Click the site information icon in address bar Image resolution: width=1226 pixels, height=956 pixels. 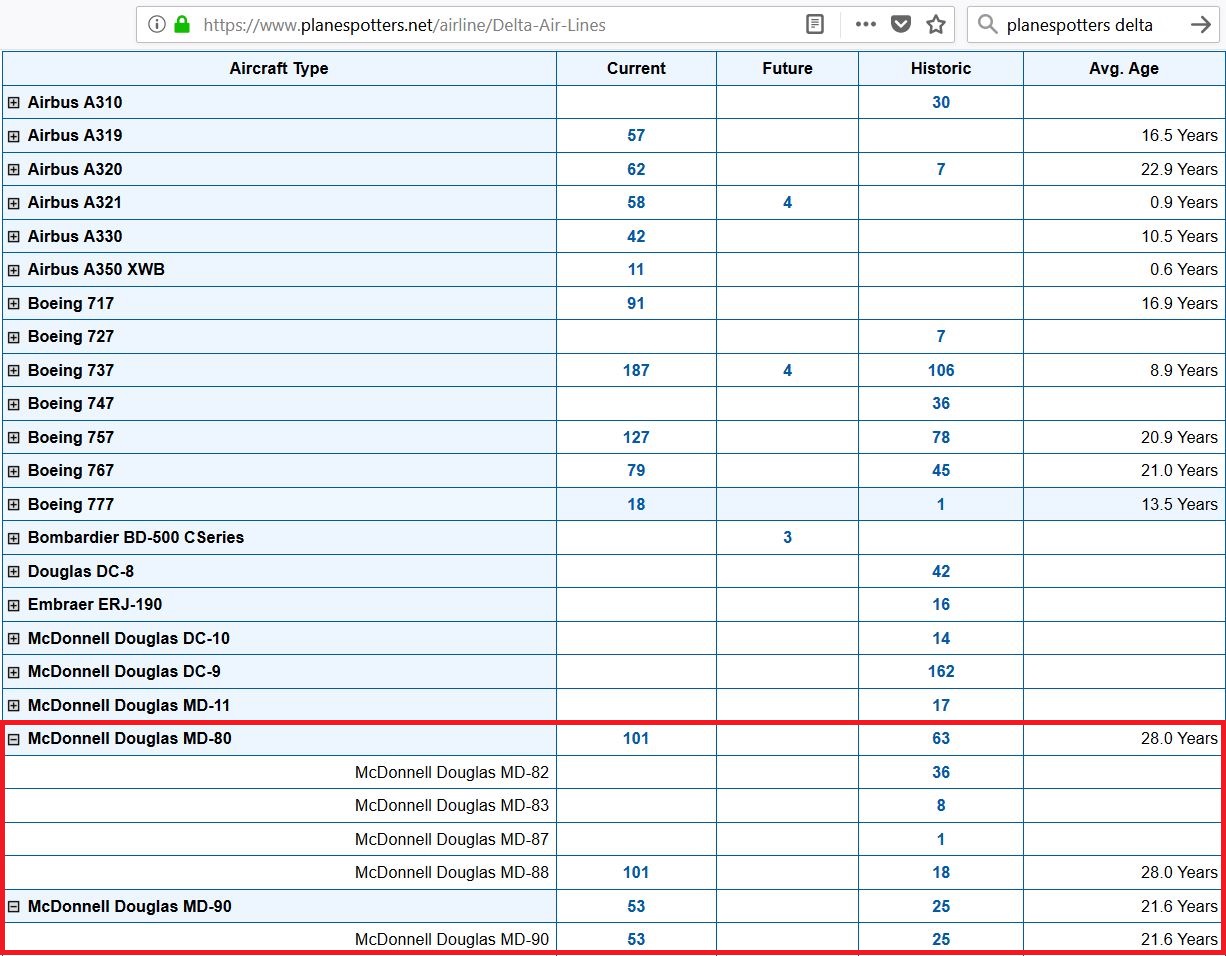(x=156, y=25)
